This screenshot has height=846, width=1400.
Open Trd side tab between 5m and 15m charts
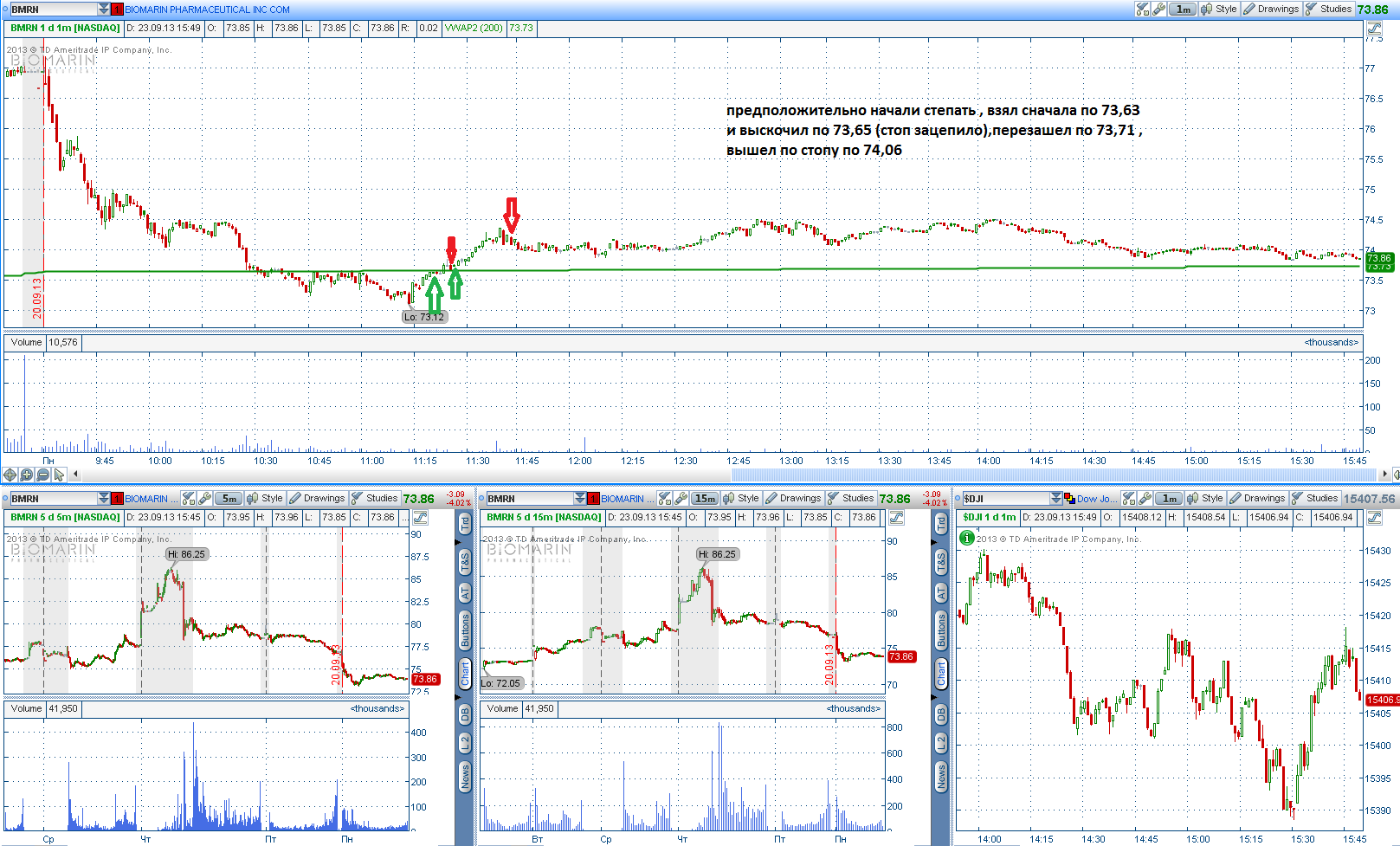pyautogui.click(x=465, y=523)
